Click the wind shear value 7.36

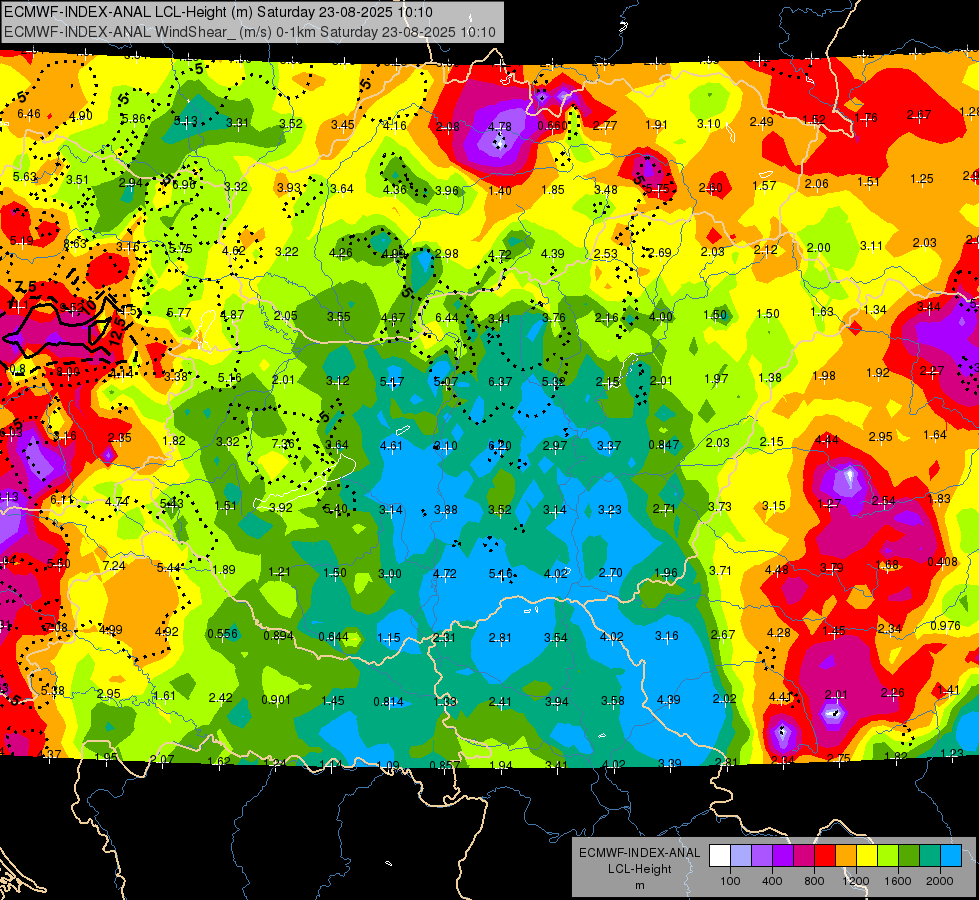tap(283, 443)
